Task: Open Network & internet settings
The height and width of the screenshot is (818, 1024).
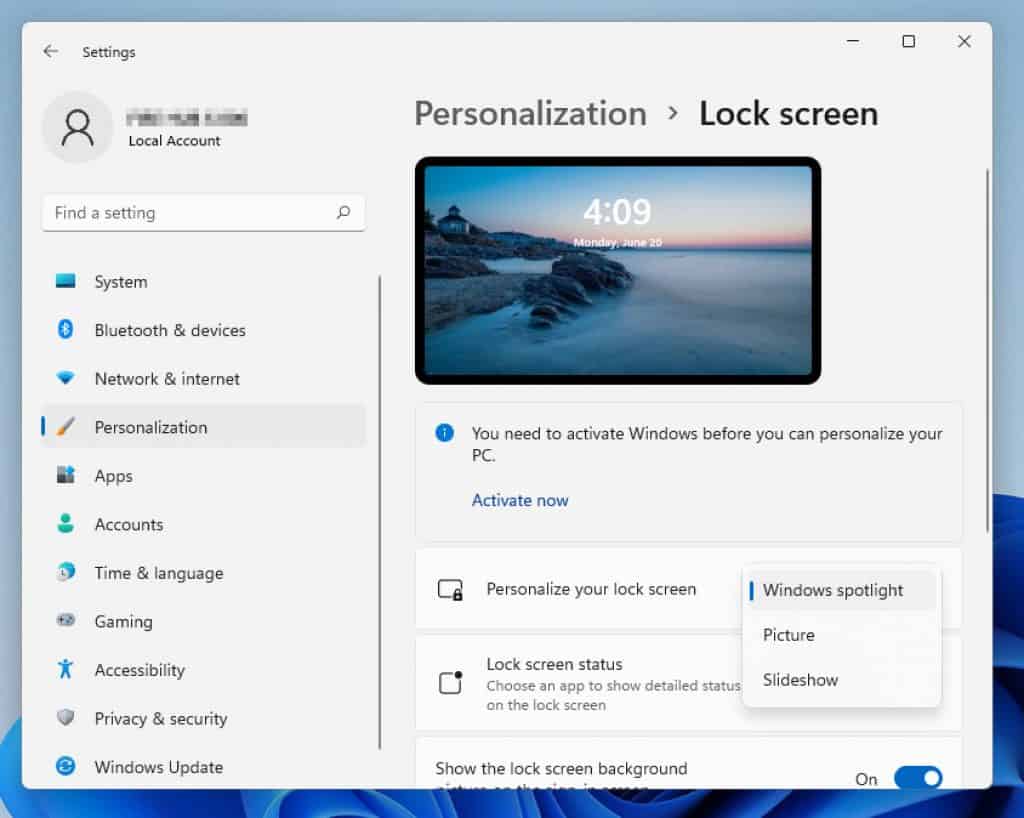Action: click(x=203, y=379)
